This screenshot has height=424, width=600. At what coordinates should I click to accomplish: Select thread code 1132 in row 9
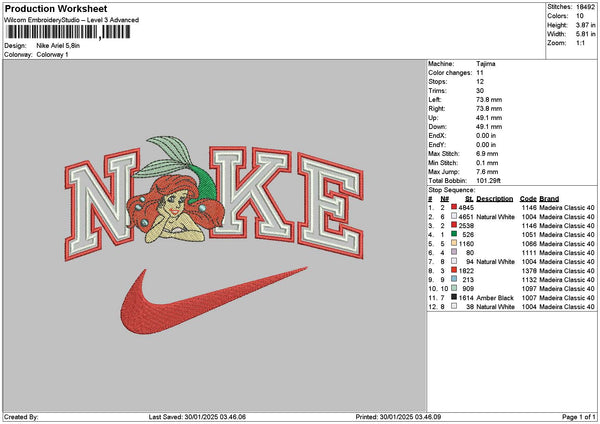coord(528,280)
